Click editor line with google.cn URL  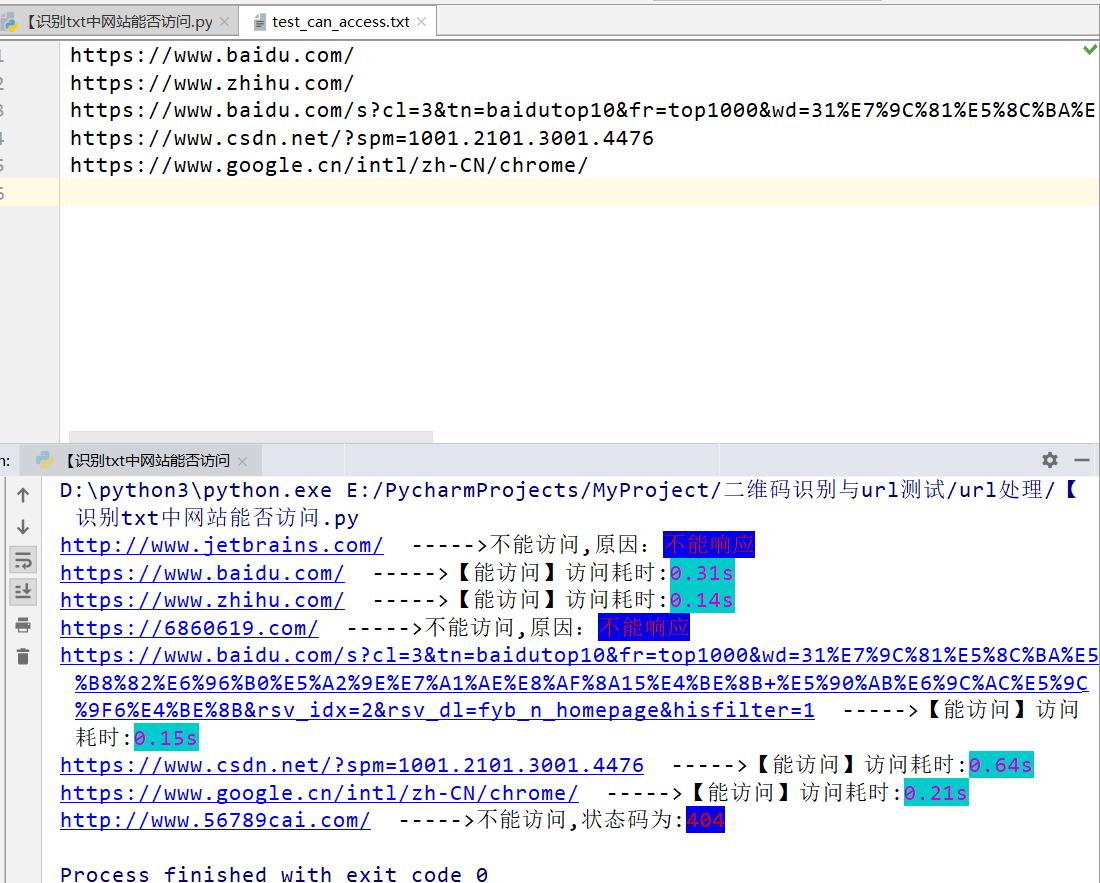(329, 166)
